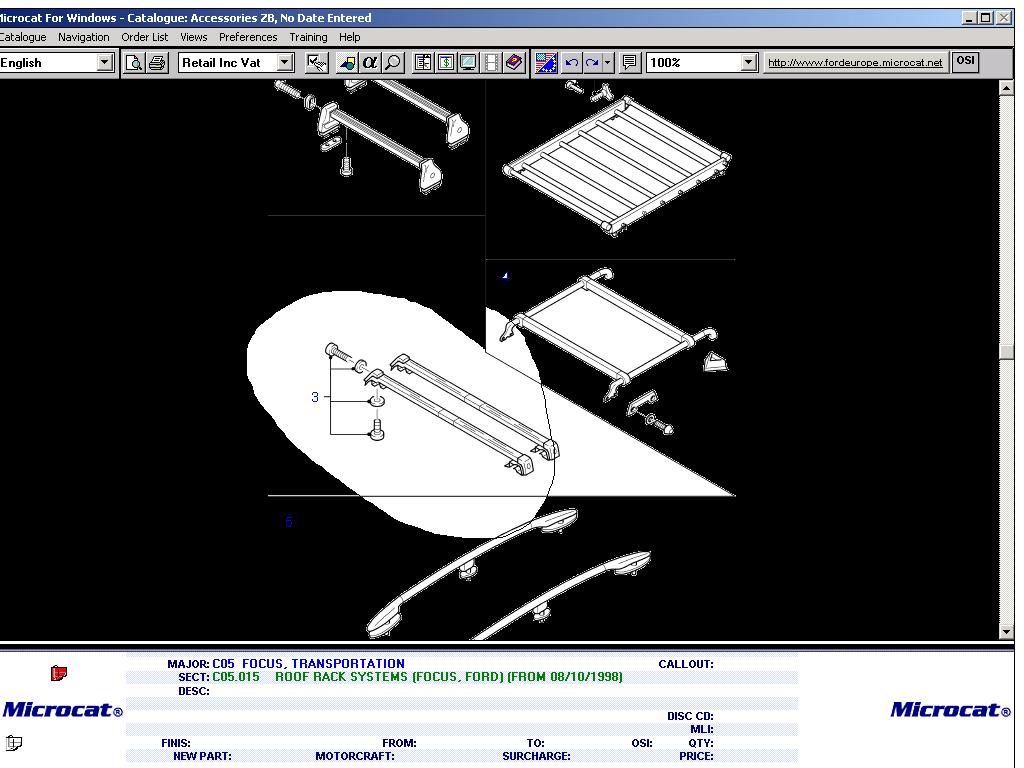Click the white note icon below Microcat logo
This screenshot has height=768, width=1024.
click(13, 743)
